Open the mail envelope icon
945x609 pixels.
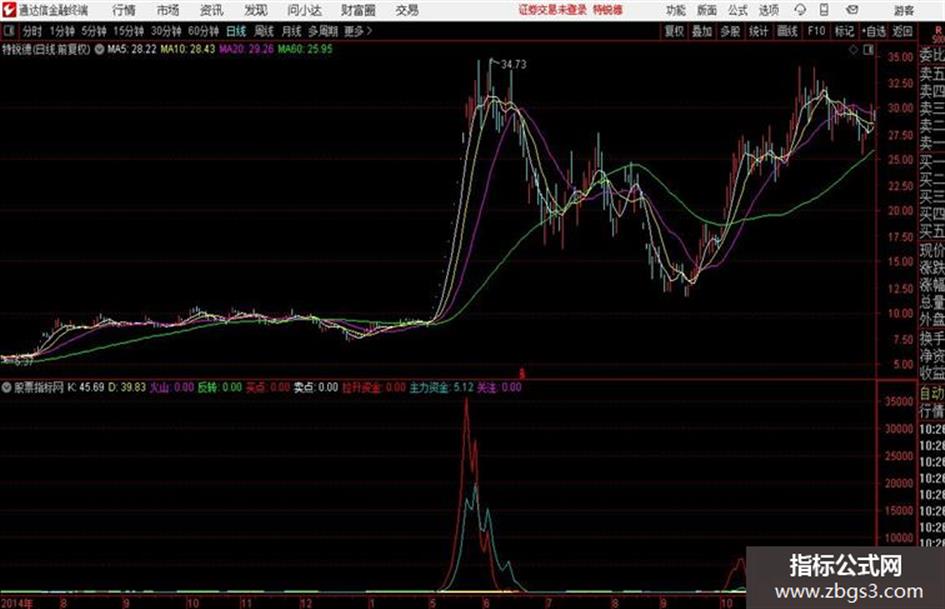(x=852, y=10)
